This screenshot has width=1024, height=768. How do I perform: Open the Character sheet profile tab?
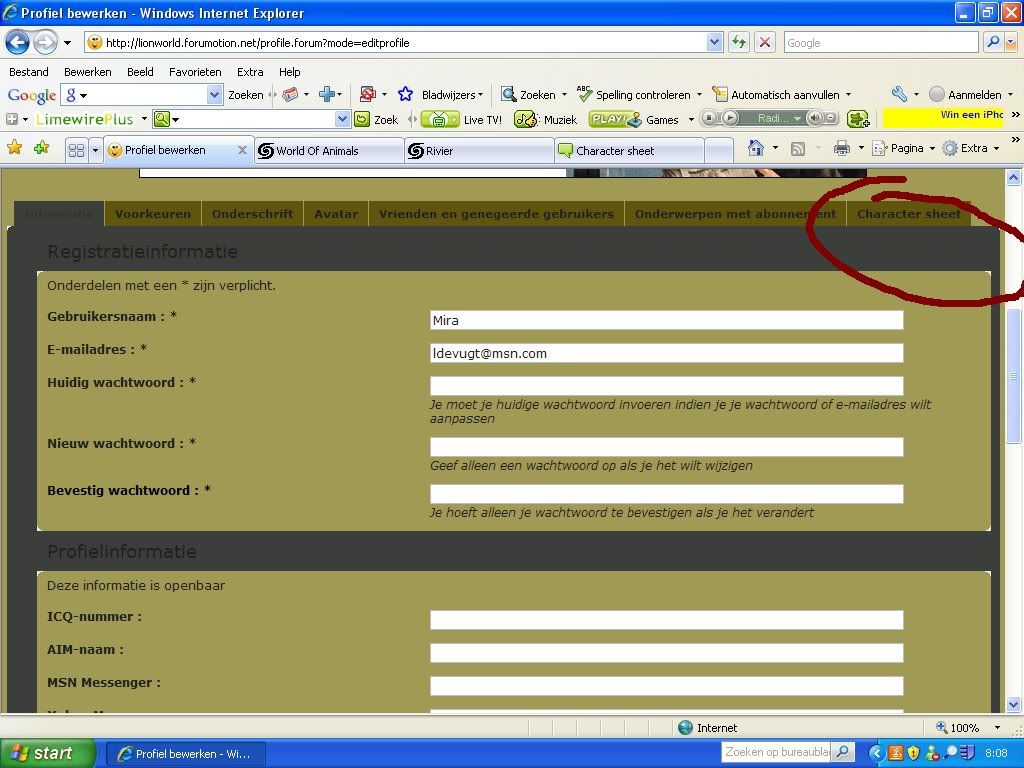[x=908, y=214]
